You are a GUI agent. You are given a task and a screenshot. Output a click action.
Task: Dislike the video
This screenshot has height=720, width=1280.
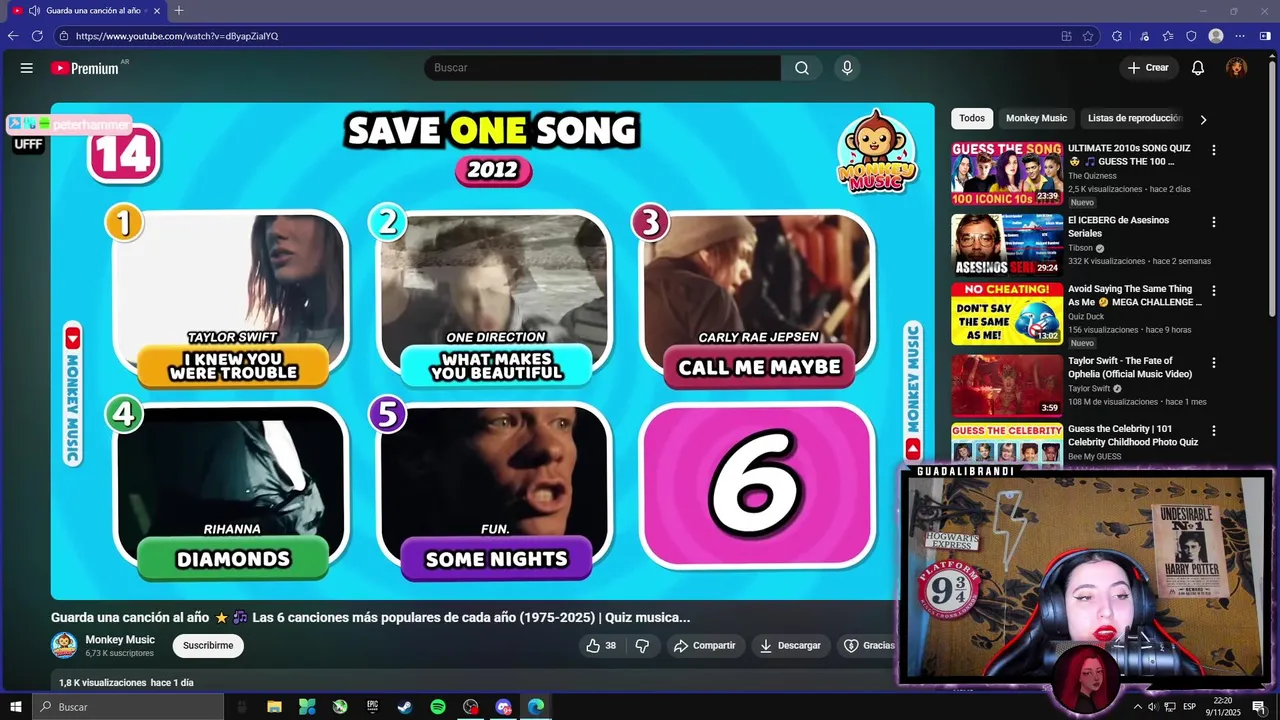(x=642, y=646)
